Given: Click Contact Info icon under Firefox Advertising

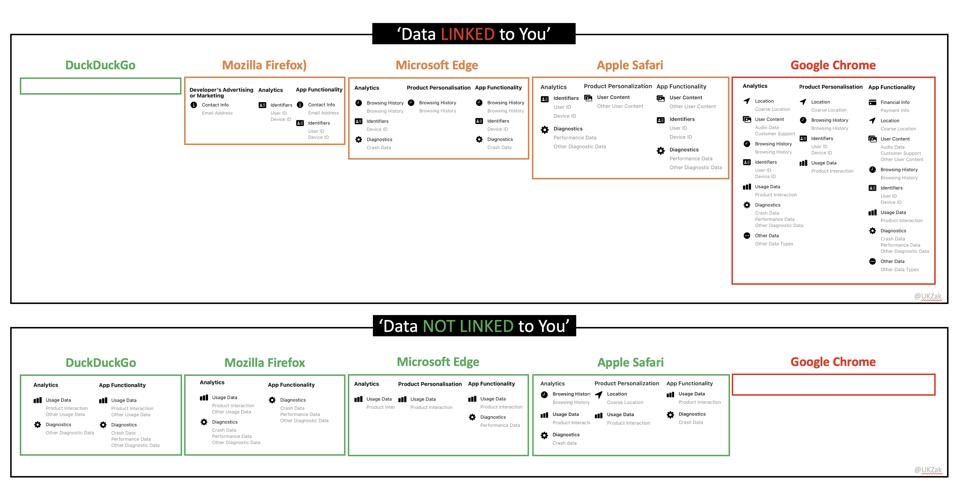Looking at the screenshot, I should [x=194, y=105].
